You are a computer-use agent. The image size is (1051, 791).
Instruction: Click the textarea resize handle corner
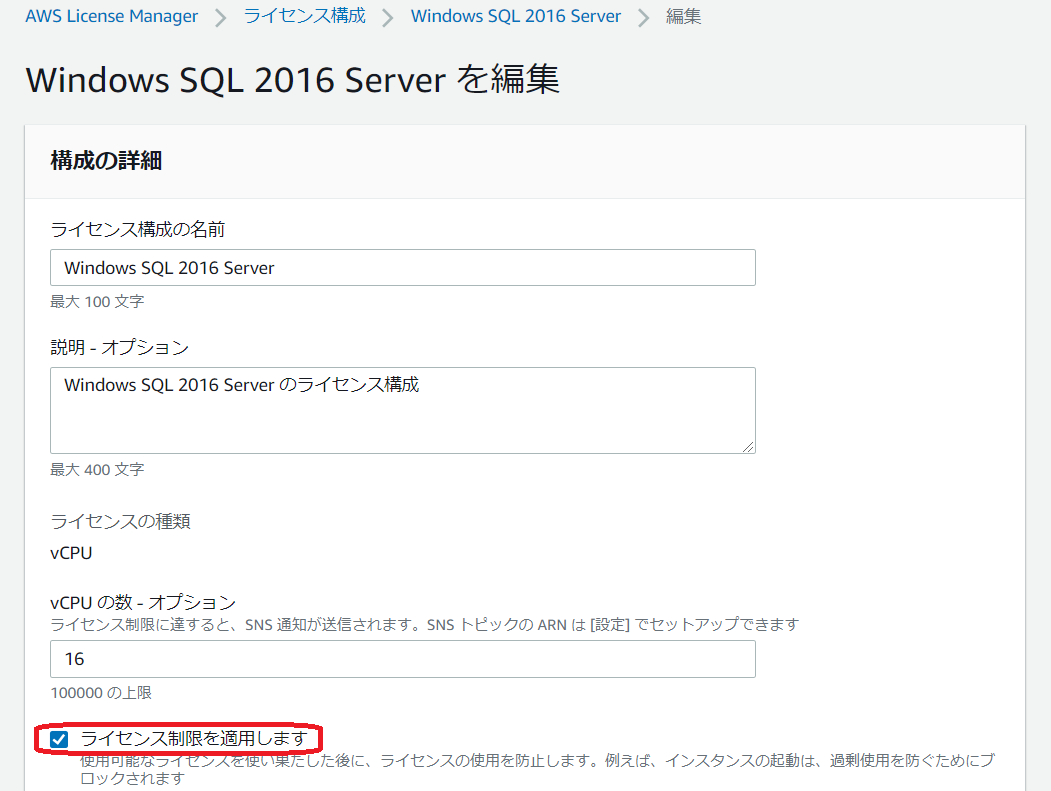(748, 446)
